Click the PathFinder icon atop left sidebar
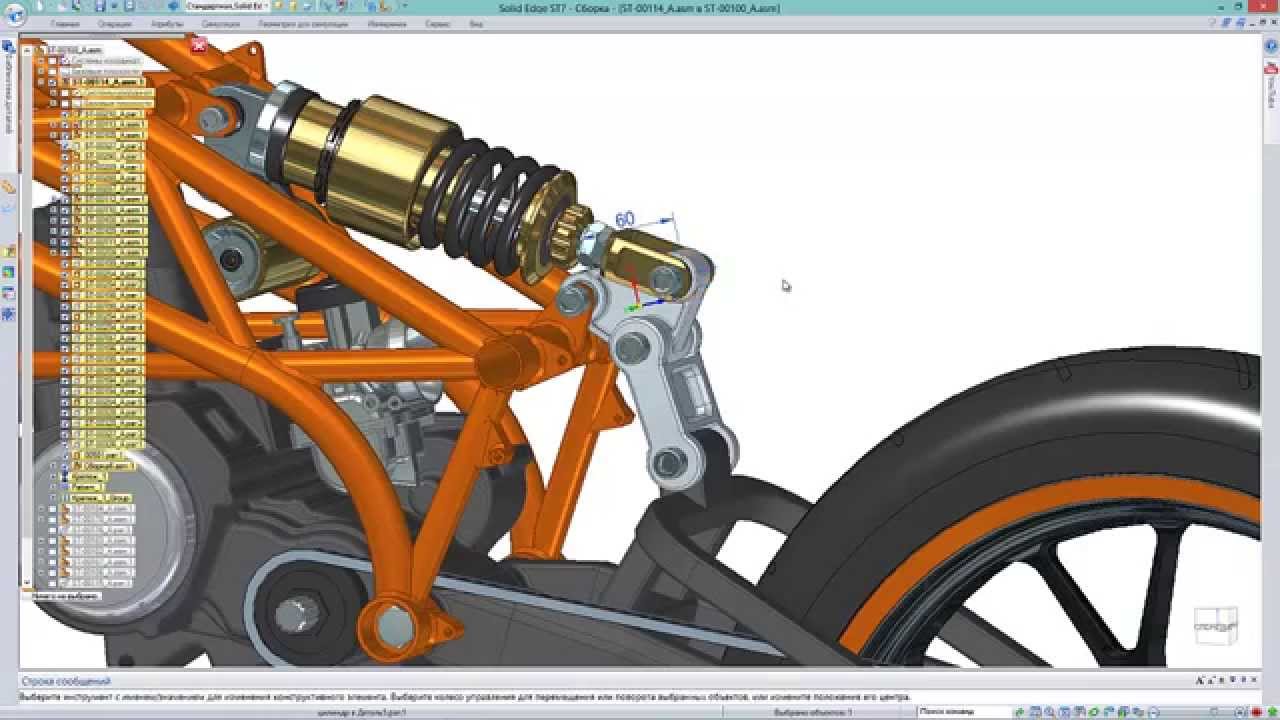The image size is (1280, 720). [8, 45]
